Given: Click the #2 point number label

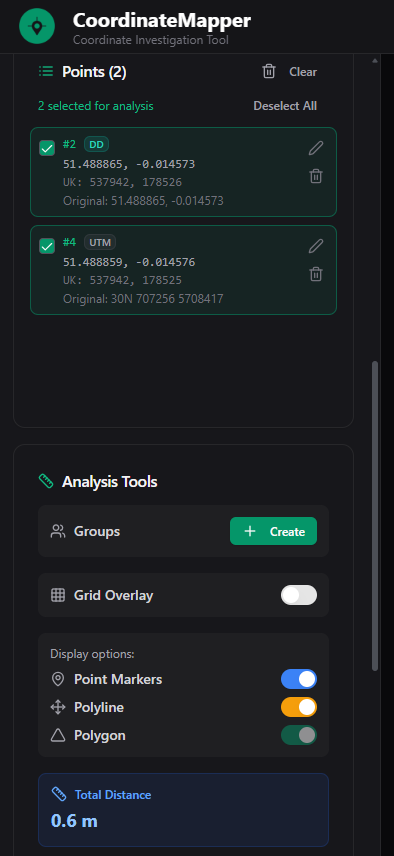Looking at the screenshot, I should (69, 144).
